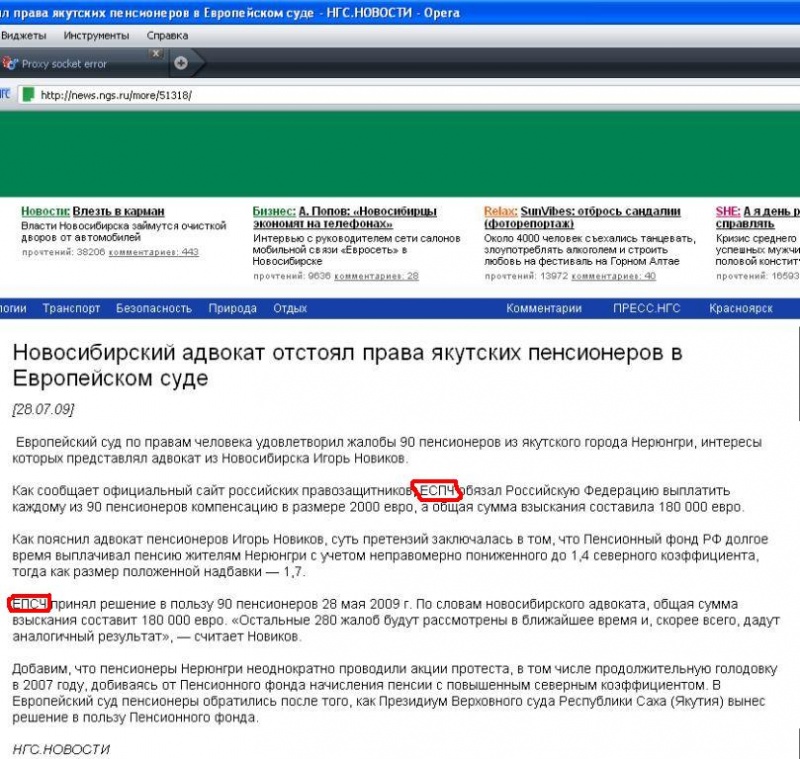Image resolution: width=800 pixels, height=759 pixels.
Task: Click the text прочтений: 13972
Action: pos(526,276)
